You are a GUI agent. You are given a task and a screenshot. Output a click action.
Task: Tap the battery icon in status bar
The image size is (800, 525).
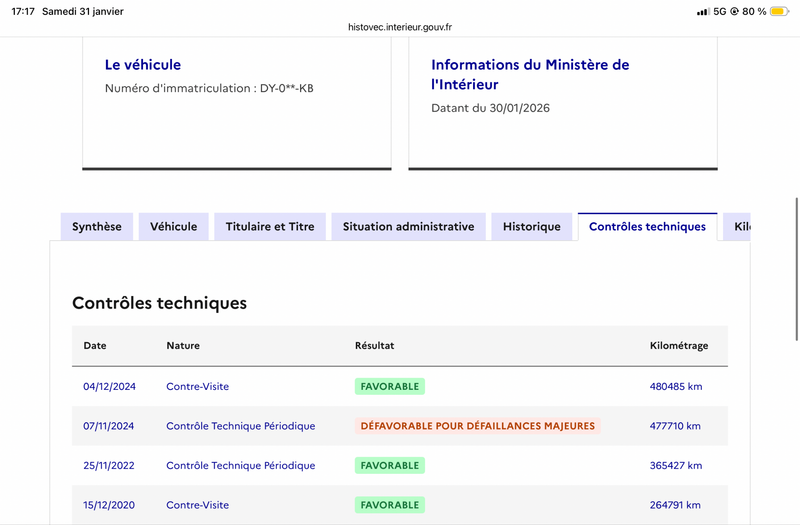tap(779, 11)
